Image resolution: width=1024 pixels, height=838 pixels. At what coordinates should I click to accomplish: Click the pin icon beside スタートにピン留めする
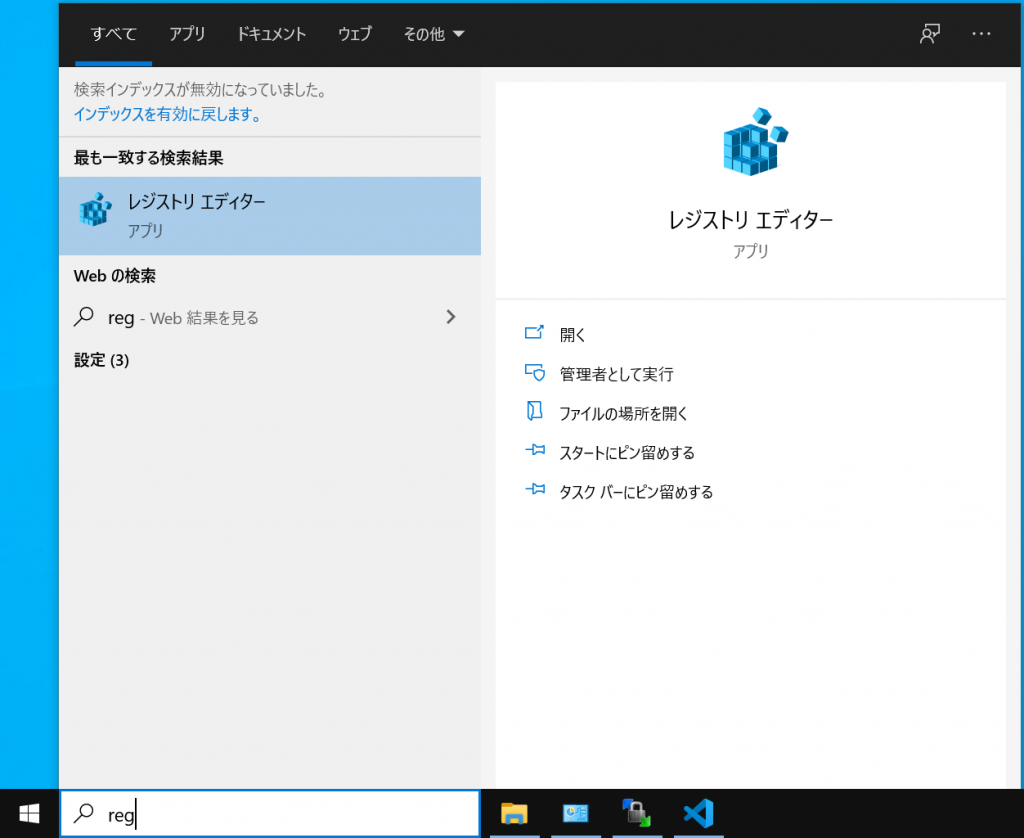tap(535, 450)
